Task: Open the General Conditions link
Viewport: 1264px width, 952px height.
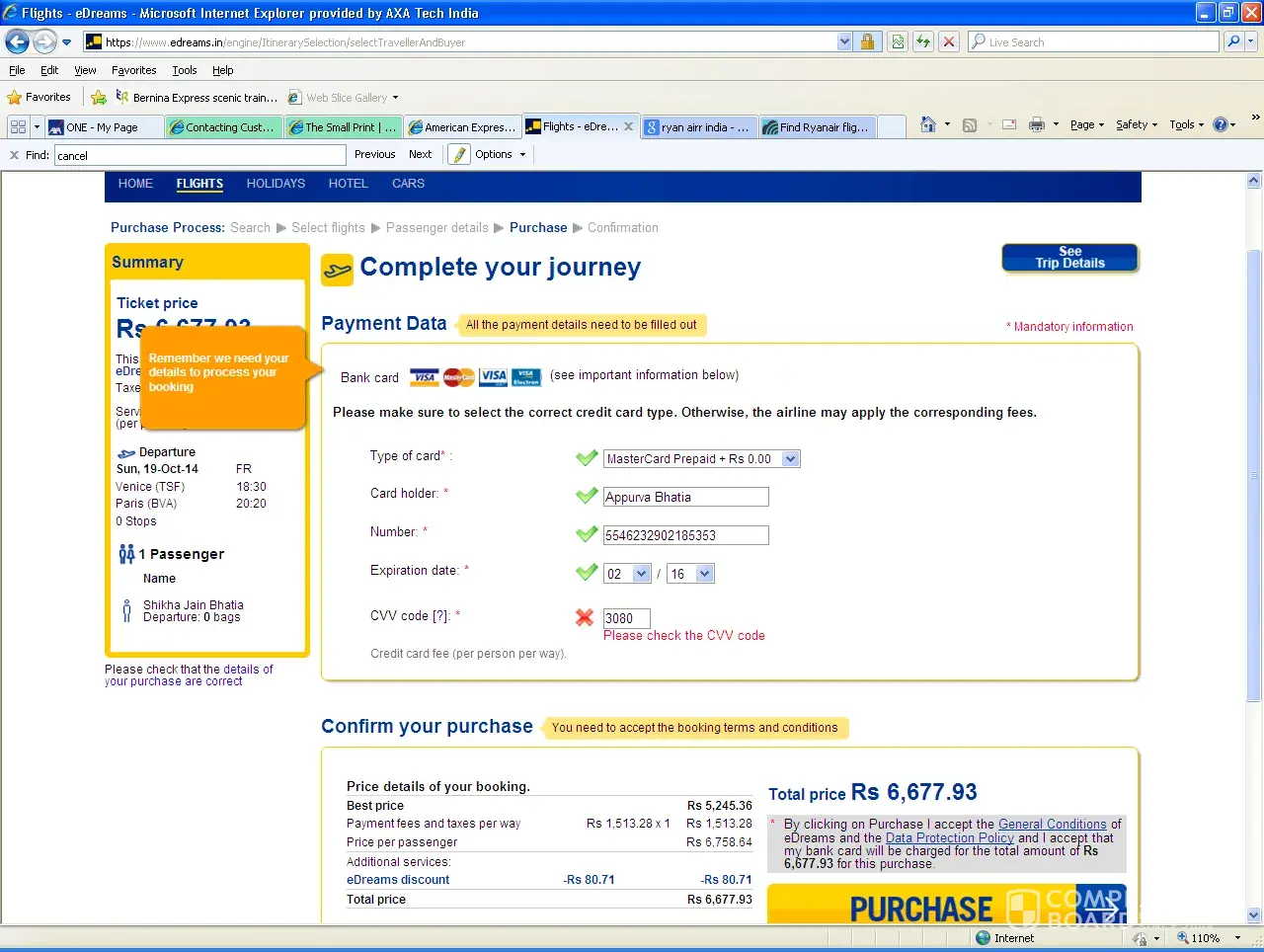Action: (1052, 824)
